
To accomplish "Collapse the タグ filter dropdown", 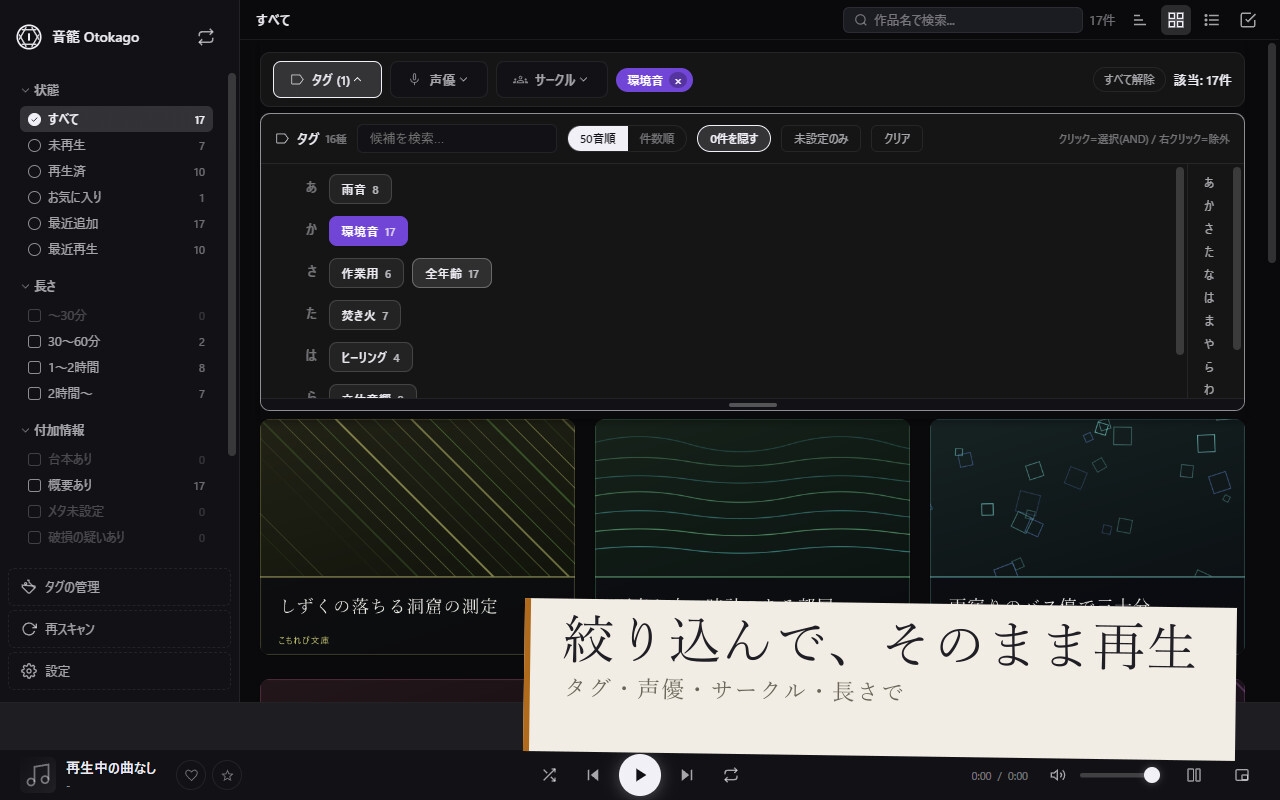I will pyautogui.click(x=327, y=80).
